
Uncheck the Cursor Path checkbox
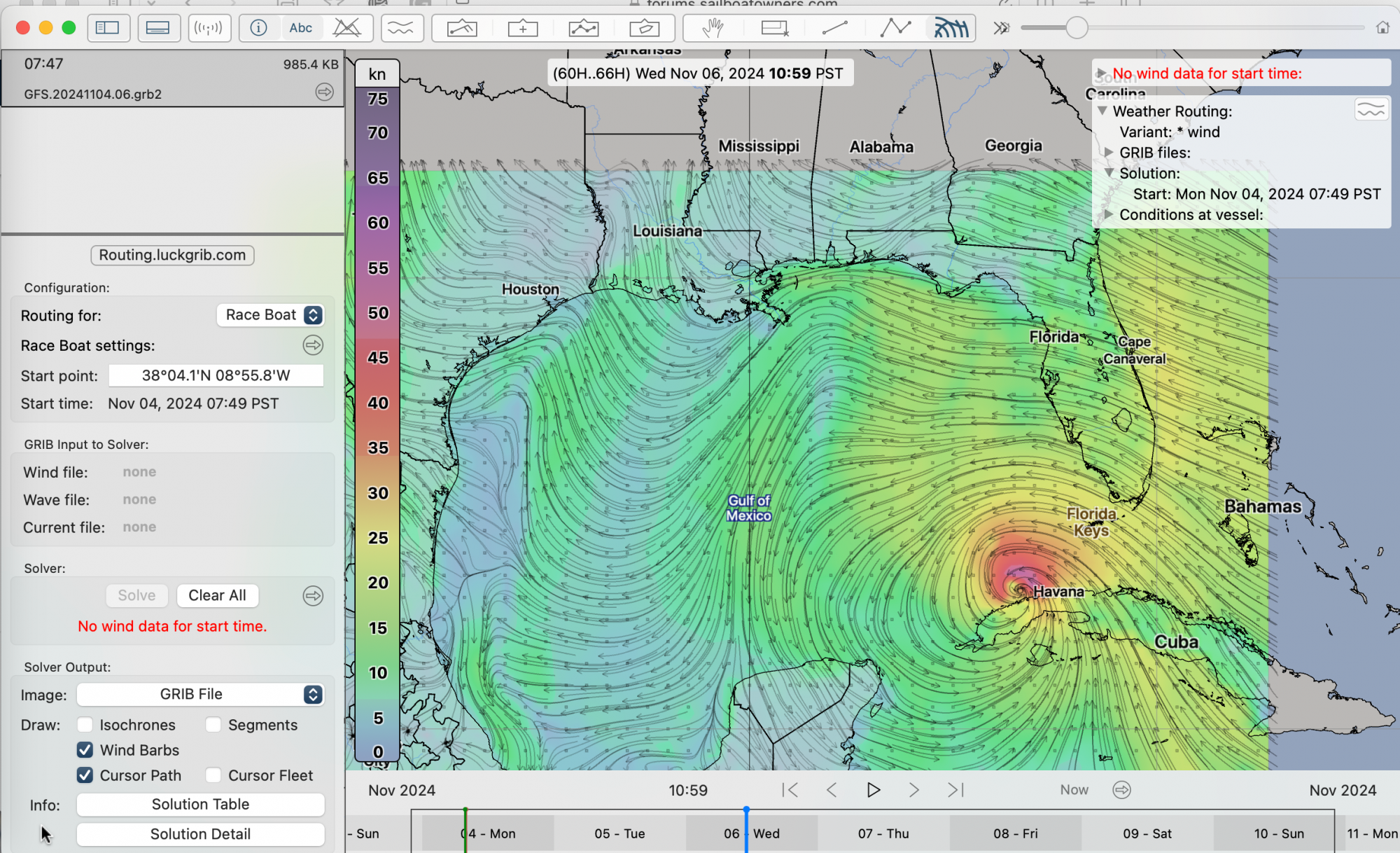tap(85, 775)
